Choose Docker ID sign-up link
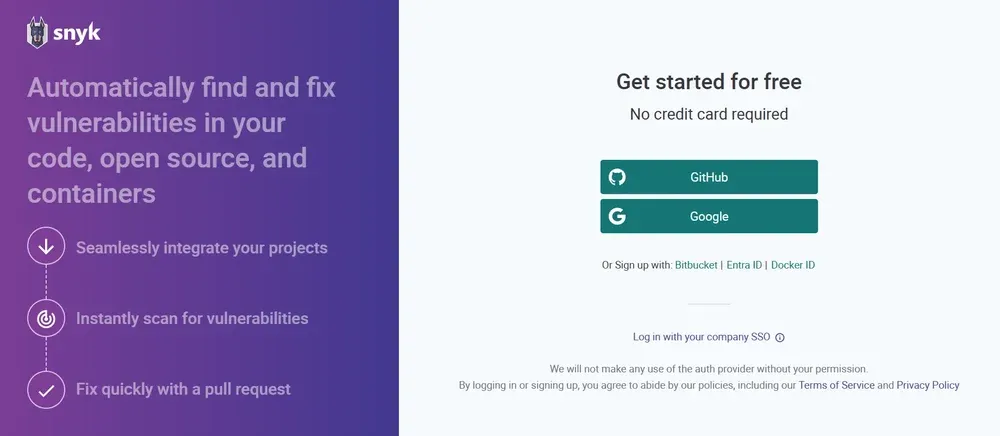The height and width of the screenshot is (436, 1000). tap(793, 265)
